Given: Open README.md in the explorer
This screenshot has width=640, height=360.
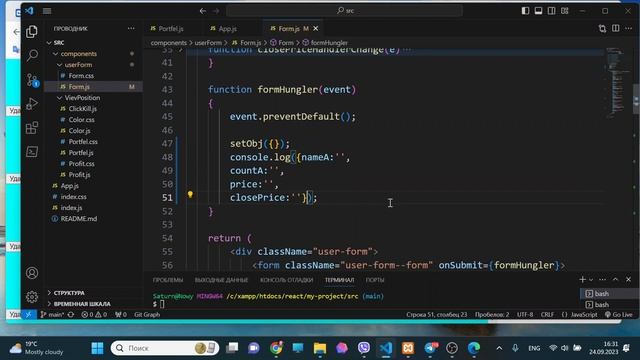Looking at the screenshot, I should [78, 219].
